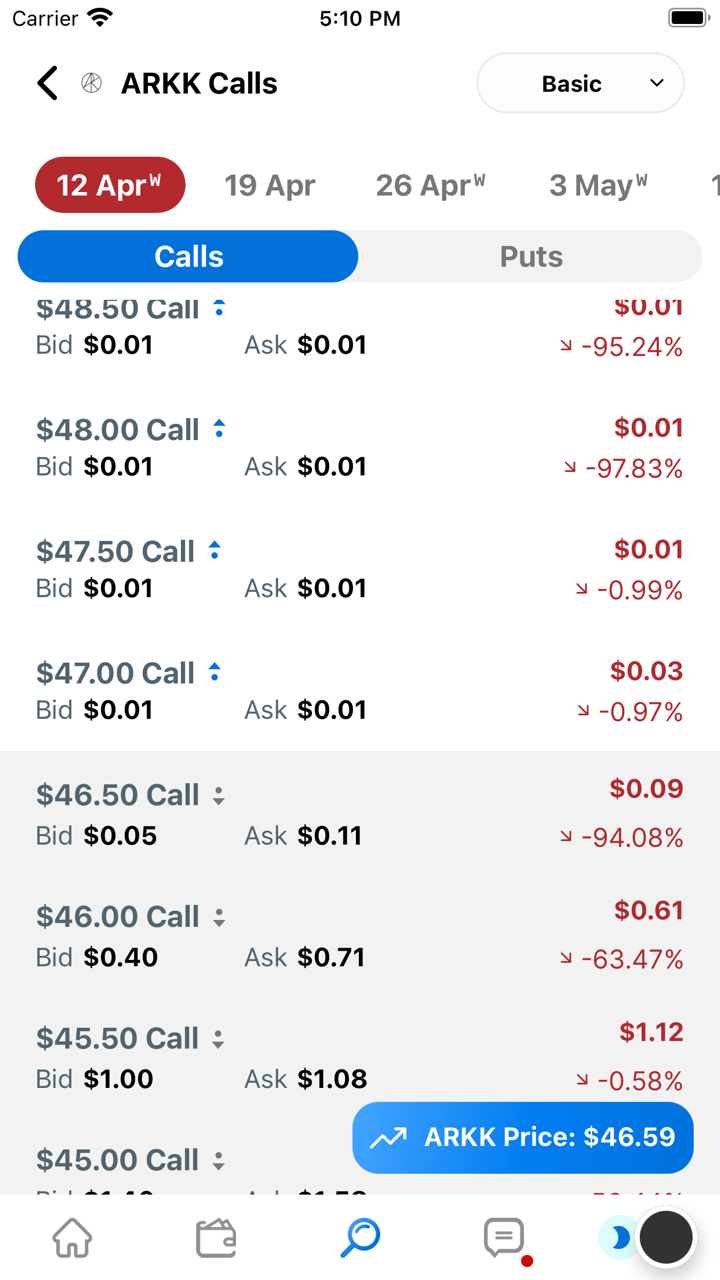Tap the ARKK logo icon in header
Screen dimensions: 720x1280
91,83
